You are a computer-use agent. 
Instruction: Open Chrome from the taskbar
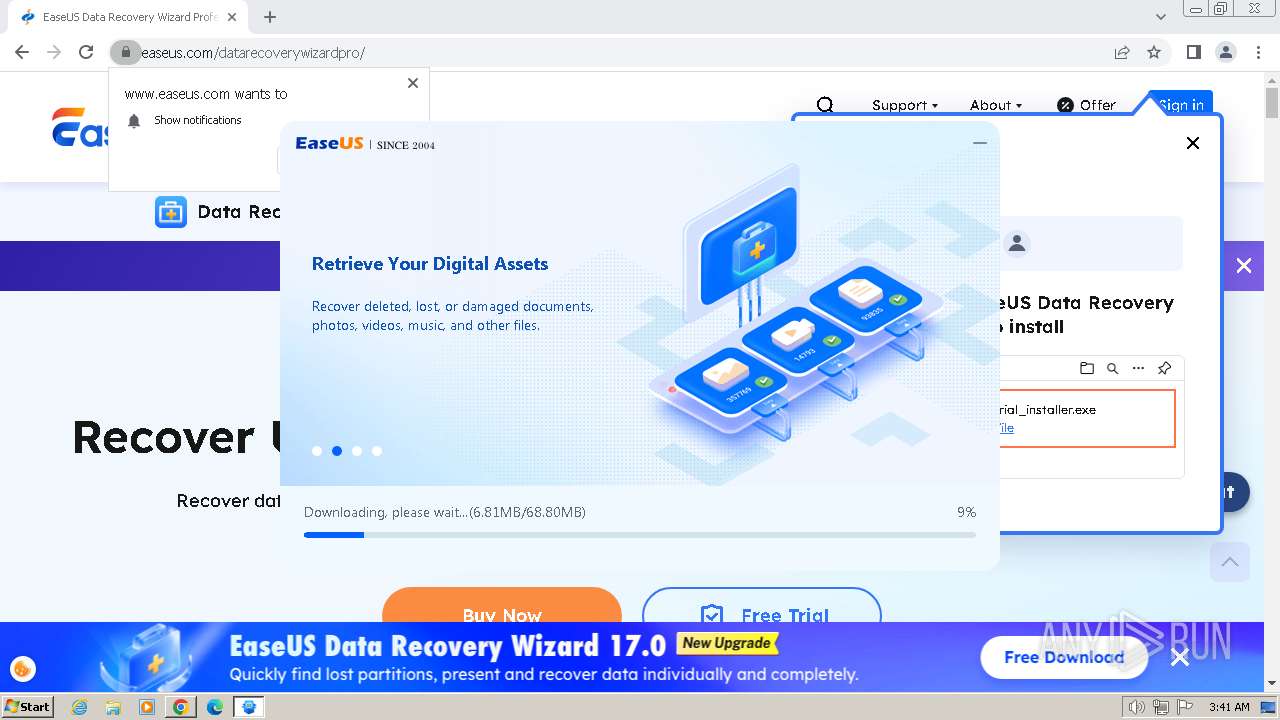click(181, 707)
